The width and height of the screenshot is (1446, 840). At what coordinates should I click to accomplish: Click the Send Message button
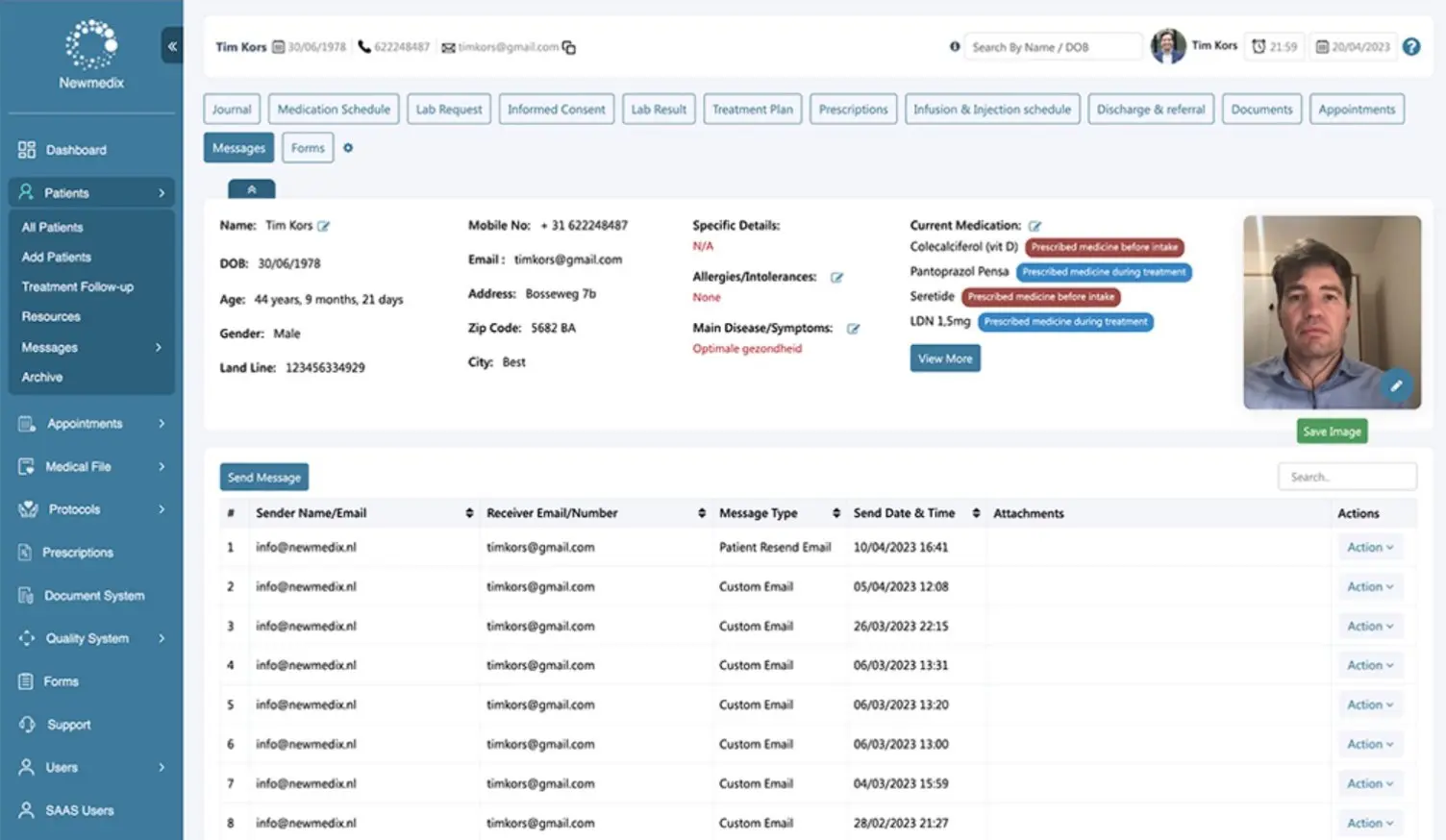[263, 476]
